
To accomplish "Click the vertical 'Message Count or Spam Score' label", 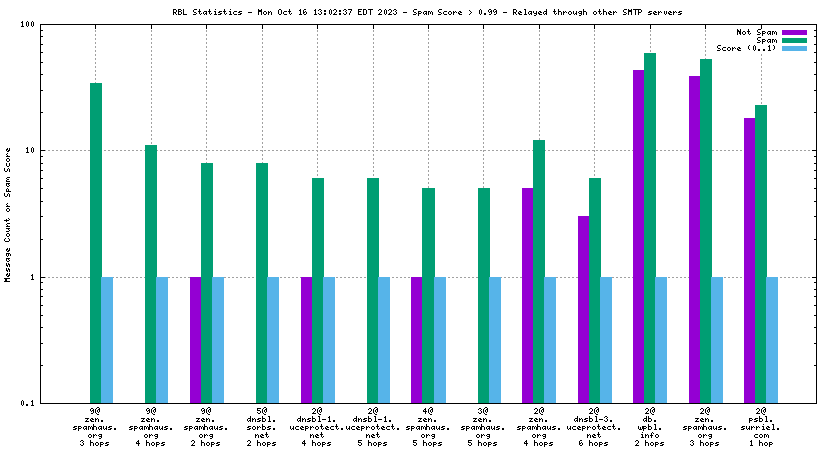I will coord(8,214).
